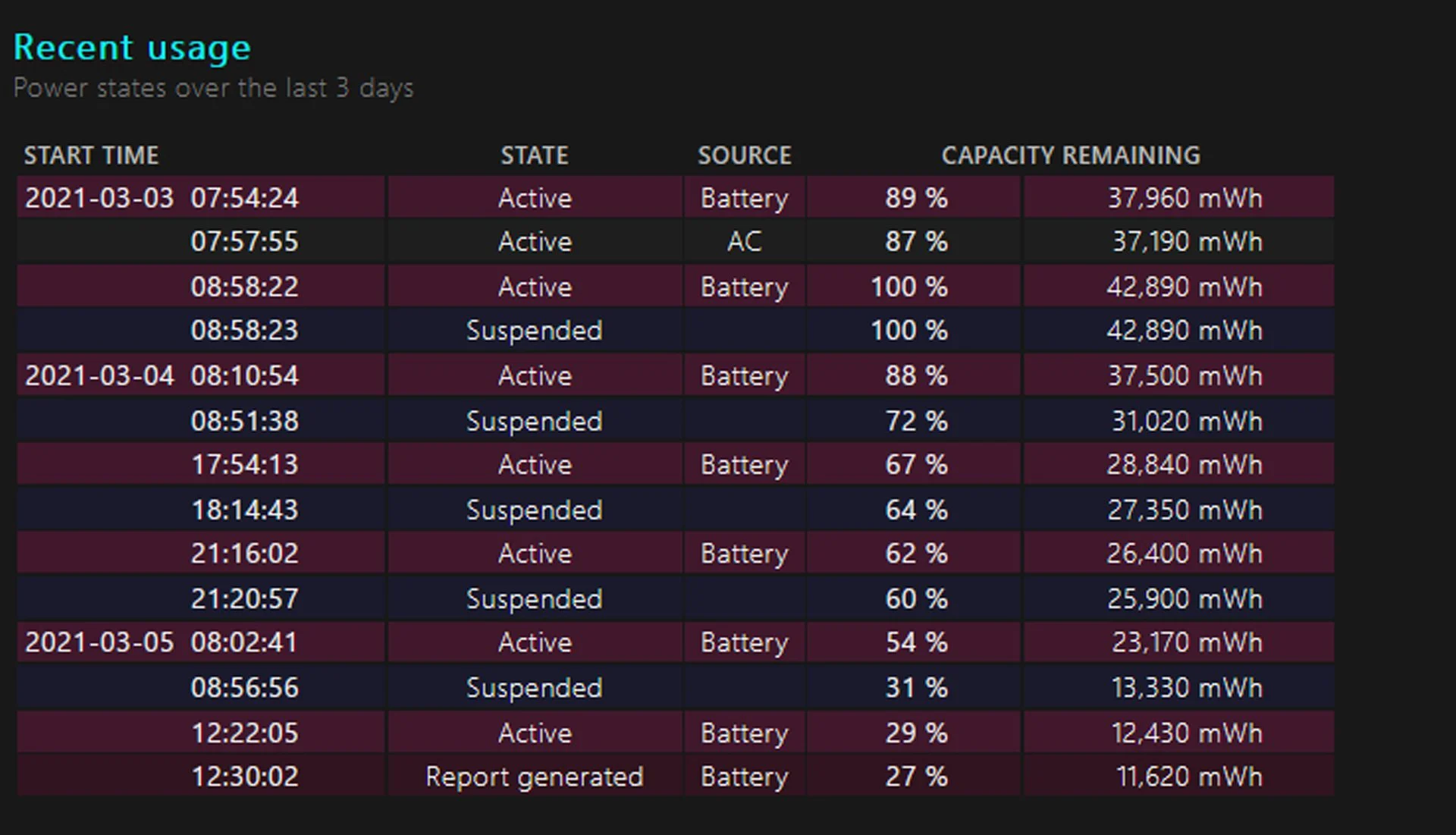Click the Recent usage heading

(x=132, y=48)
